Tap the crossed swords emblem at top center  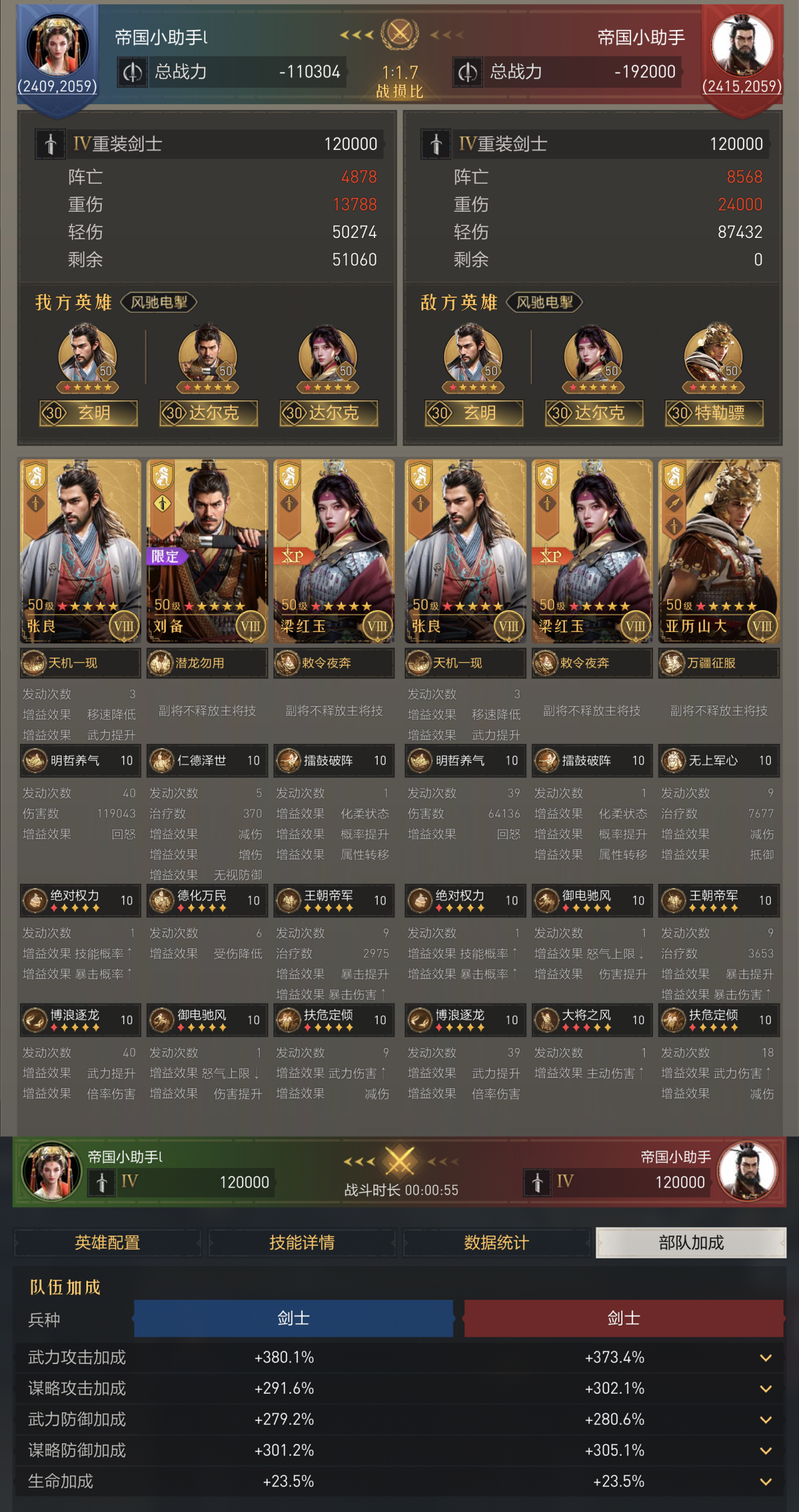[x=399, y=33]
